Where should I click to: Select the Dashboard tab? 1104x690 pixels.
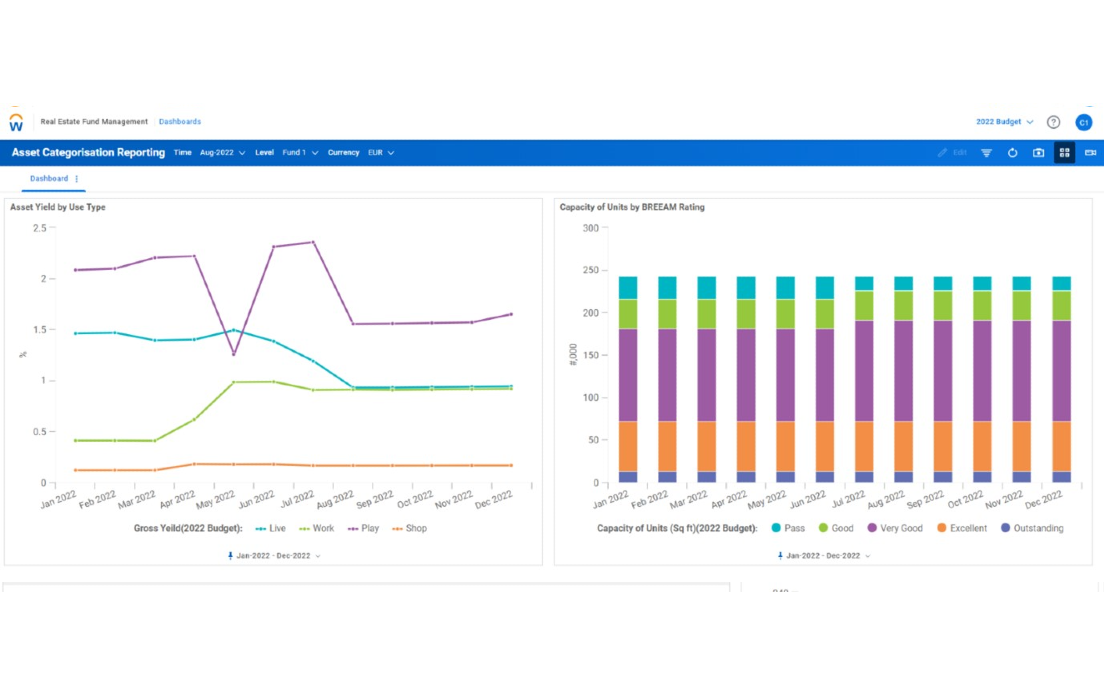point(49,179)
